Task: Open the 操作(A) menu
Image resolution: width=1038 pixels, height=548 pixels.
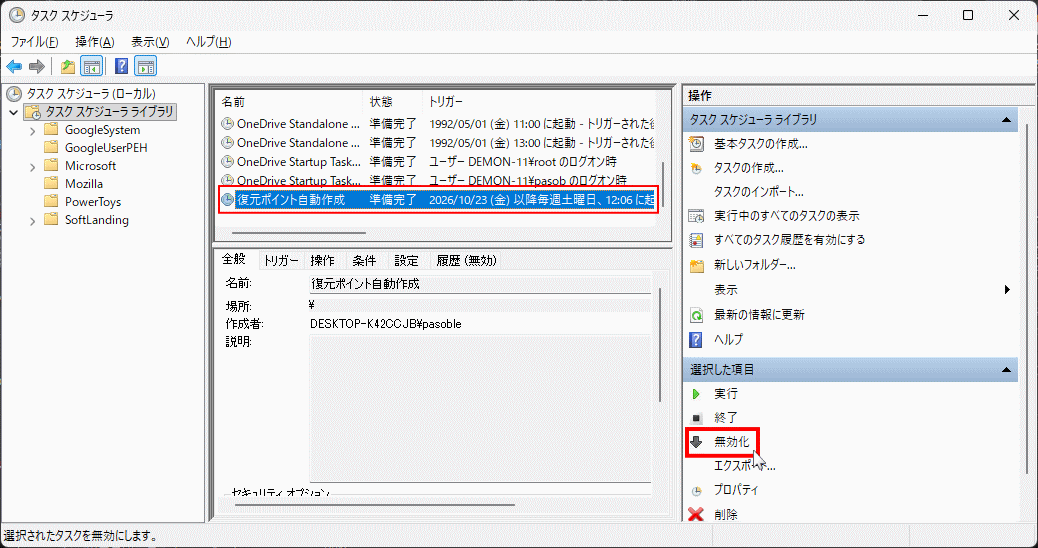Action: tap(95, 42)
